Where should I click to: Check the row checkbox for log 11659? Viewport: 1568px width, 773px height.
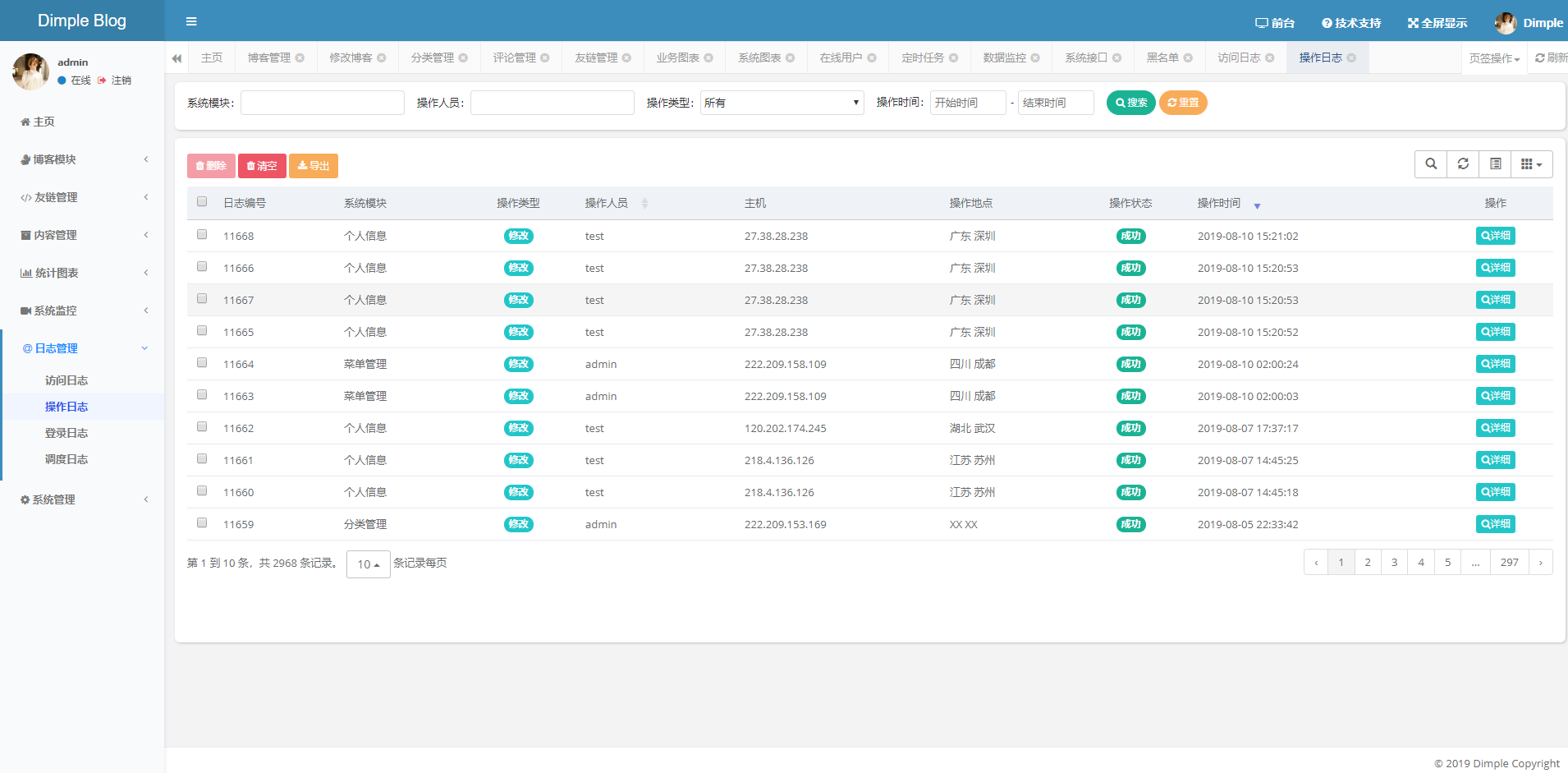point(202,522)
